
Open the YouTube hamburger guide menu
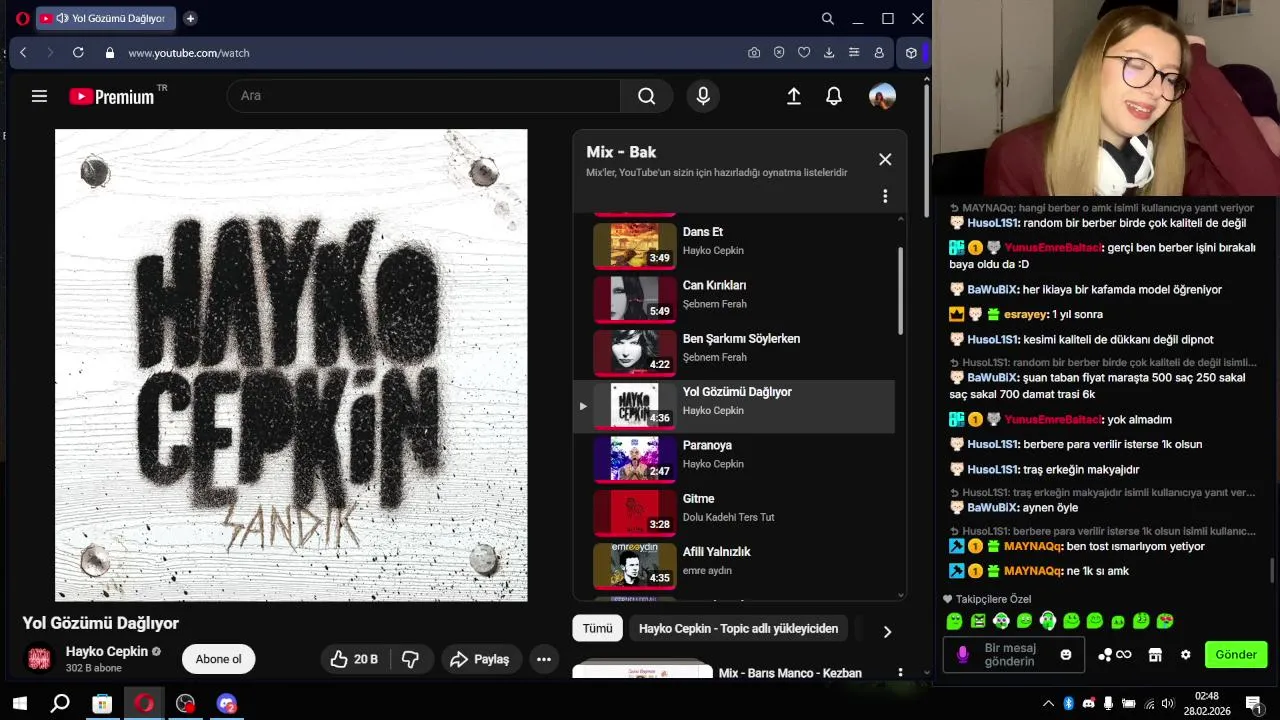[x=39, y=96]
